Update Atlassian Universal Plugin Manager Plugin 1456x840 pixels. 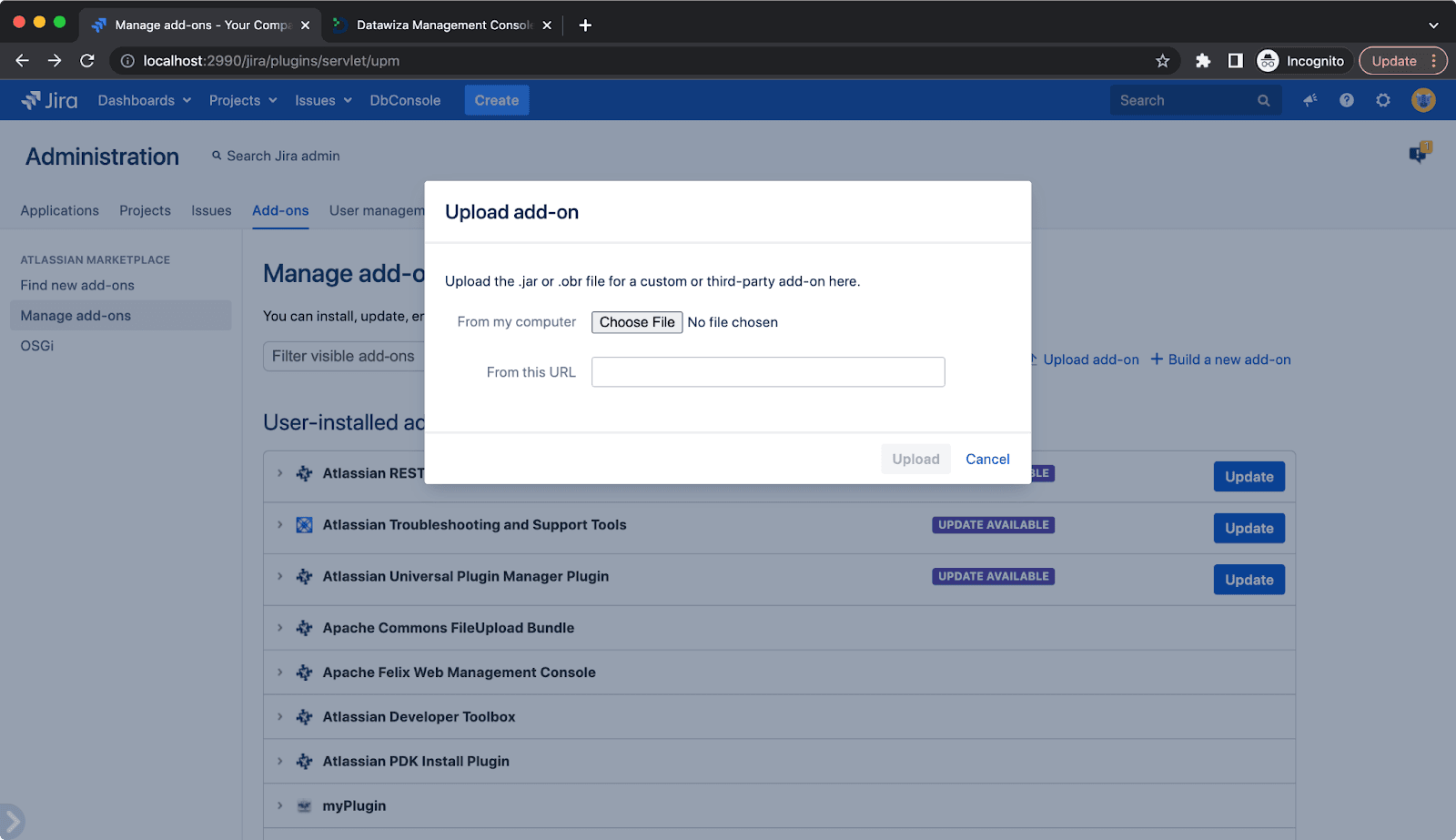1249,580
